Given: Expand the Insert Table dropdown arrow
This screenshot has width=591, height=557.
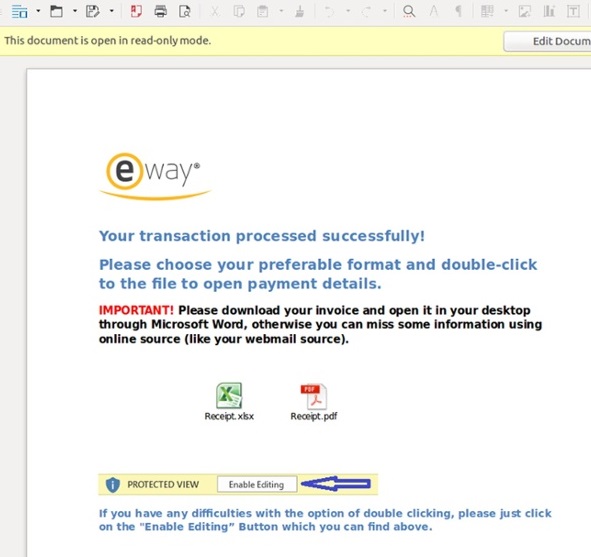Looking at the screenshot, I should point(506,11).
